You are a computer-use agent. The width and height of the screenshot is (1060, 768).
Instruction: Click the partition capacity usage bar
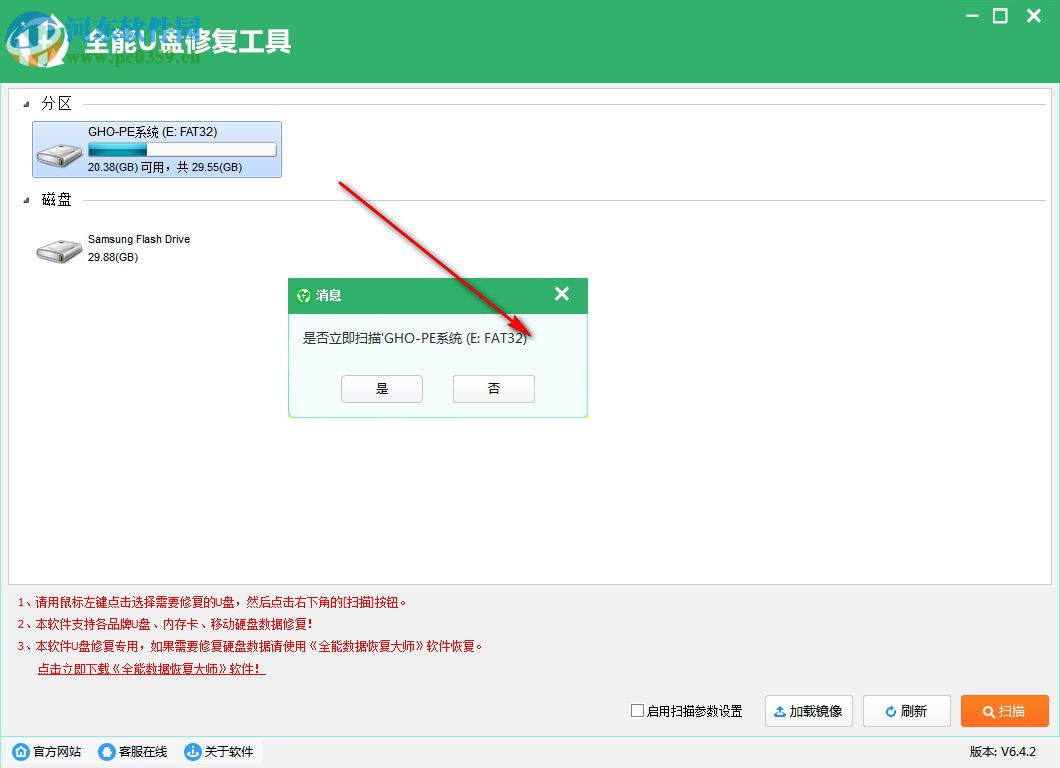pos(182,149)
